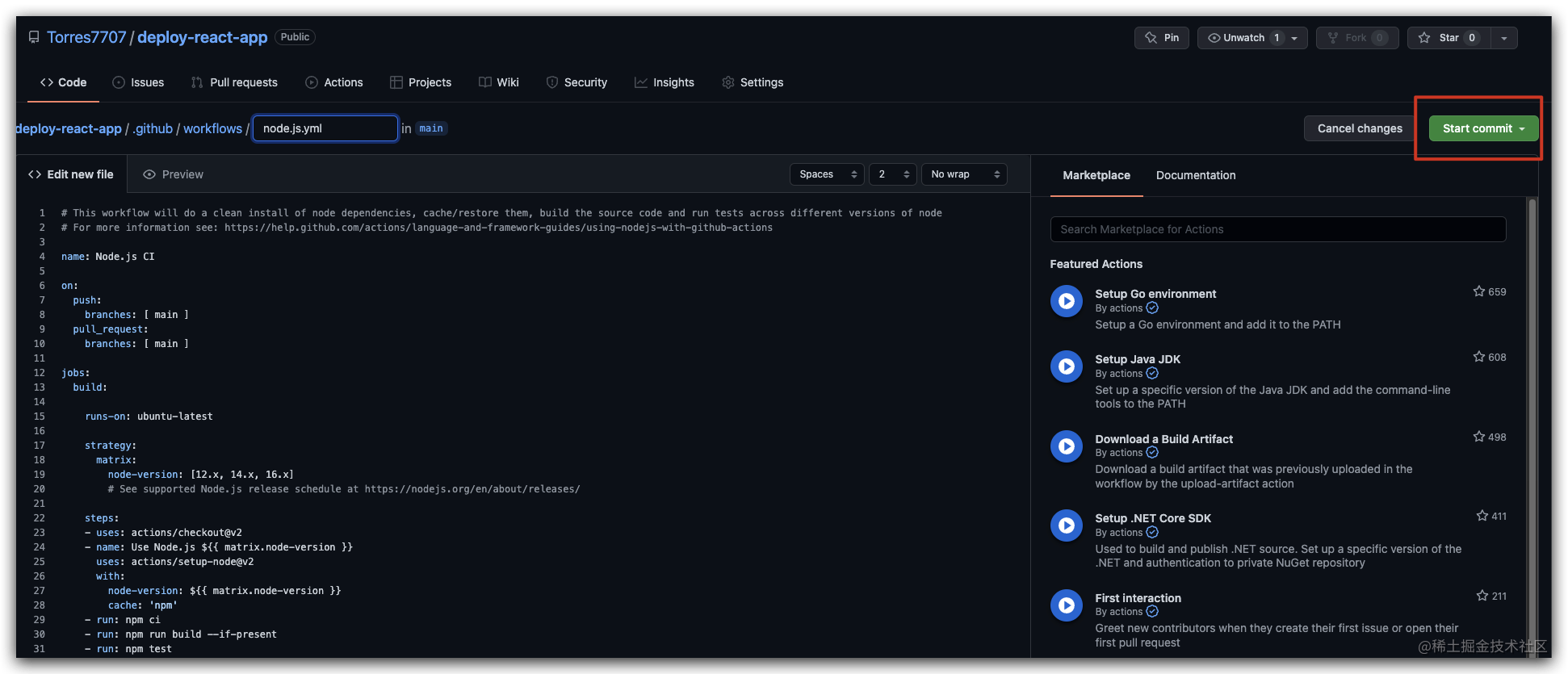
Task: Open the Setup Go environment action
Action: (x=1155, y=294)
